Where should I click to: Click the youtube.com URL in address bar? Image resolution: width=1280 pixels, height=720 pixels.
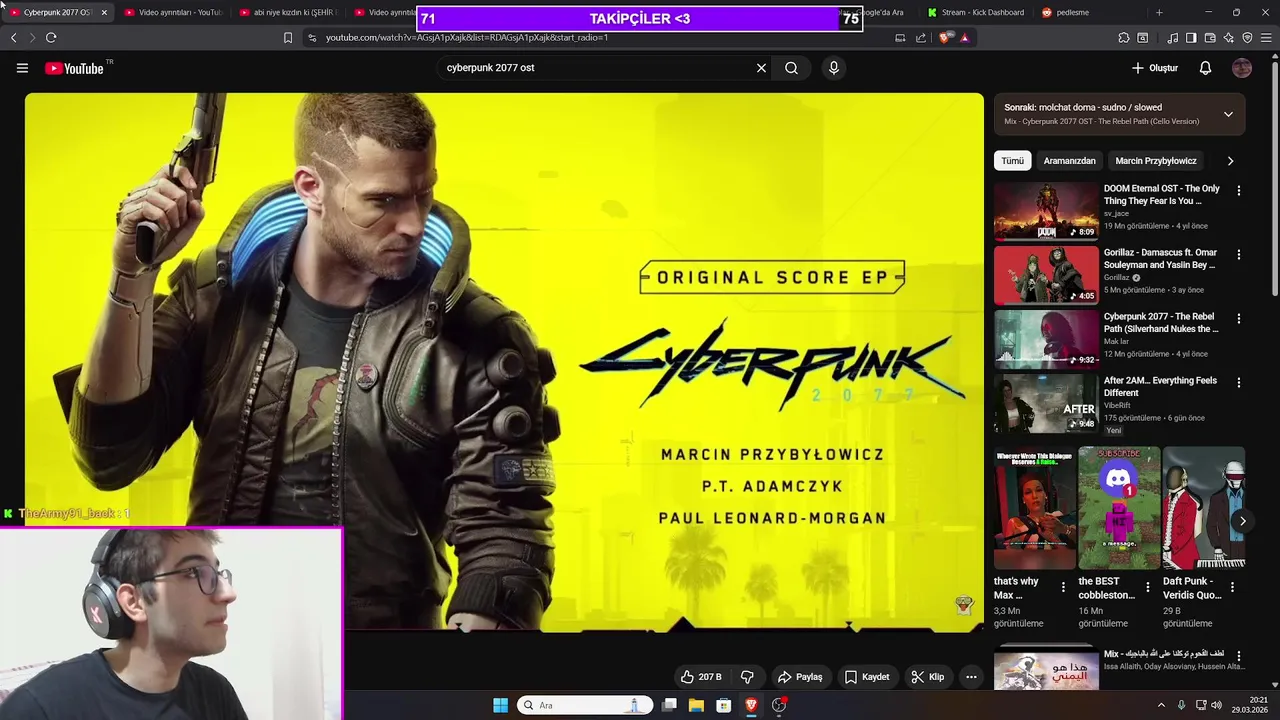[x=466, y=38]
